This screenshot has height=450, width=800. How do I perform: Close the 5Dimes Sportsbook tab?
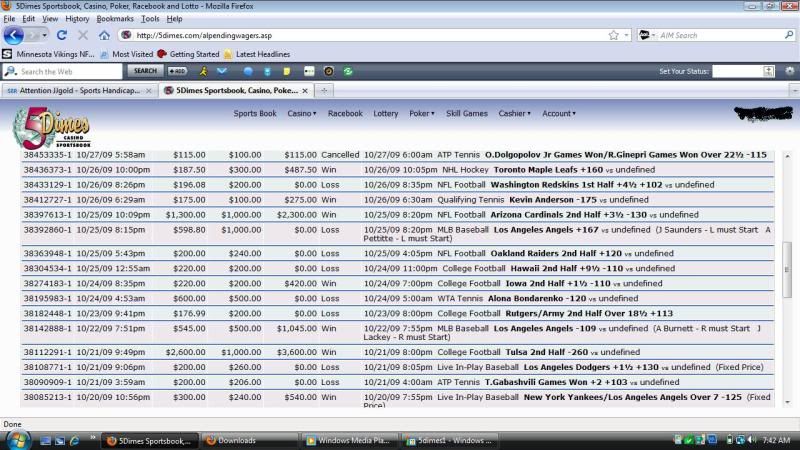pos(305,90)
